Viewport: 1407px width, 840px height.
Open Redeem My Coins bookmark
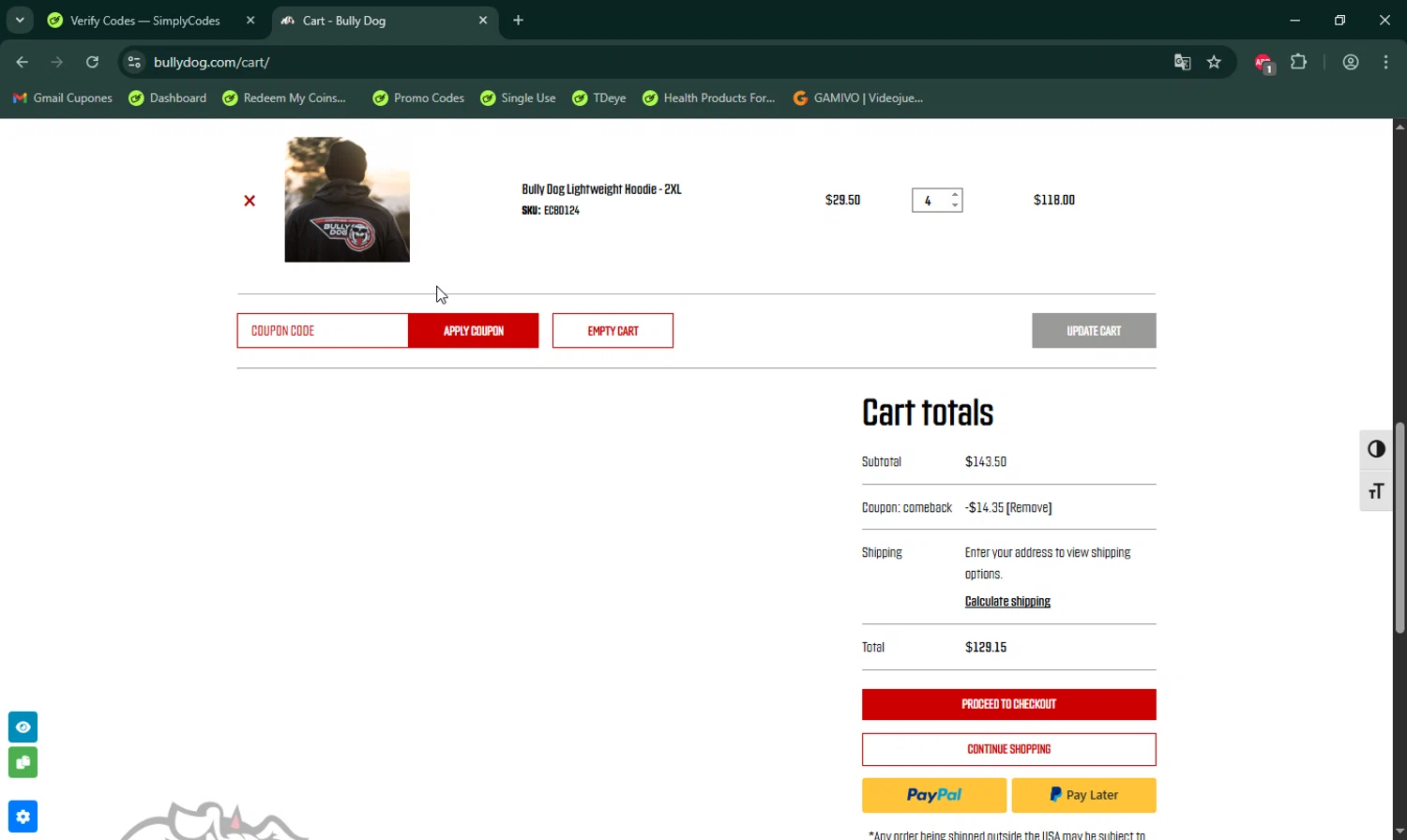tap(284, 97)
